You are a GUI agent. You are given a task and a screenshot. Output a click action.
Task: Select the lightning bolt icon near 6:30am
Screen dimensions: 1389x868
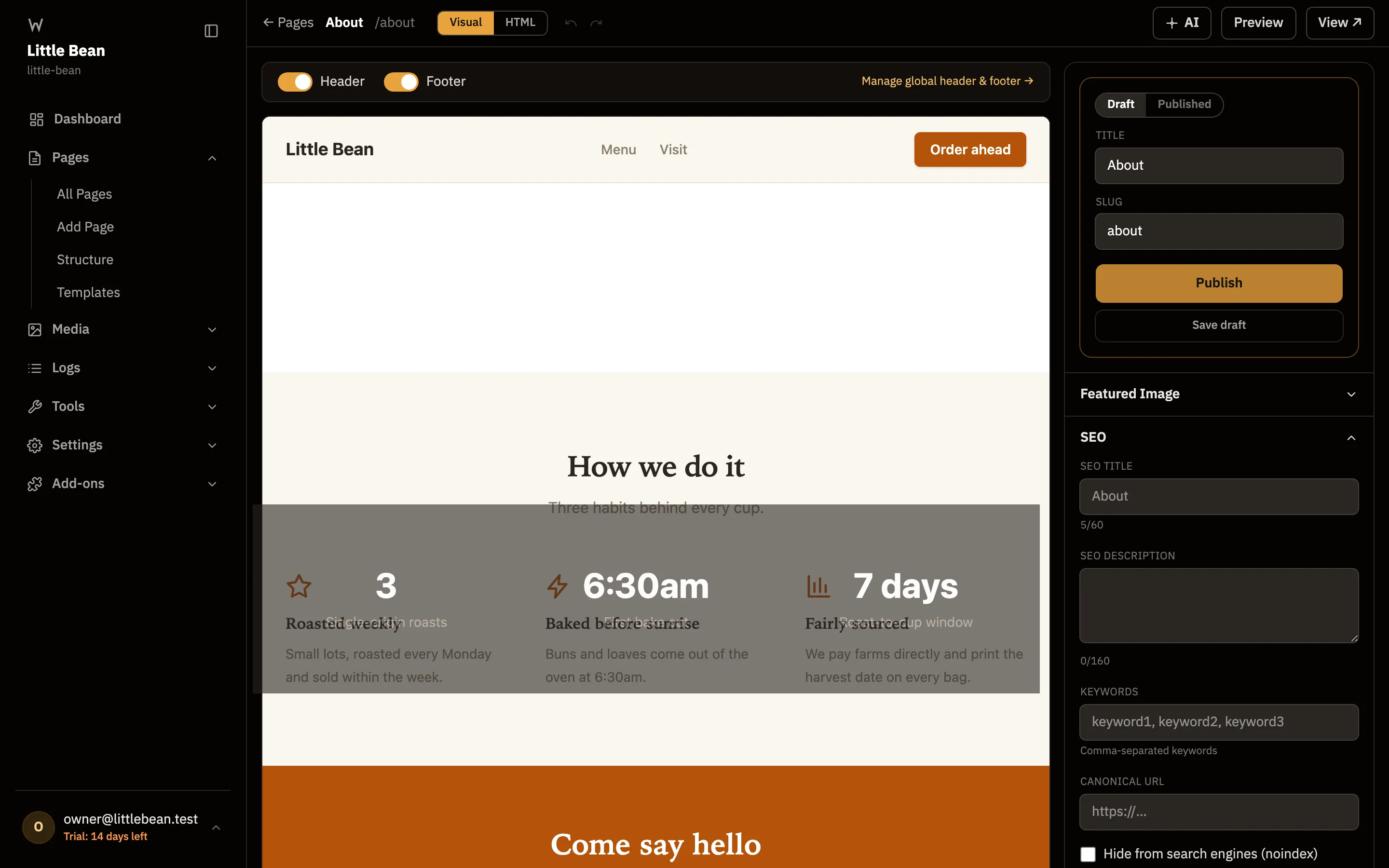tap(558, 586)
